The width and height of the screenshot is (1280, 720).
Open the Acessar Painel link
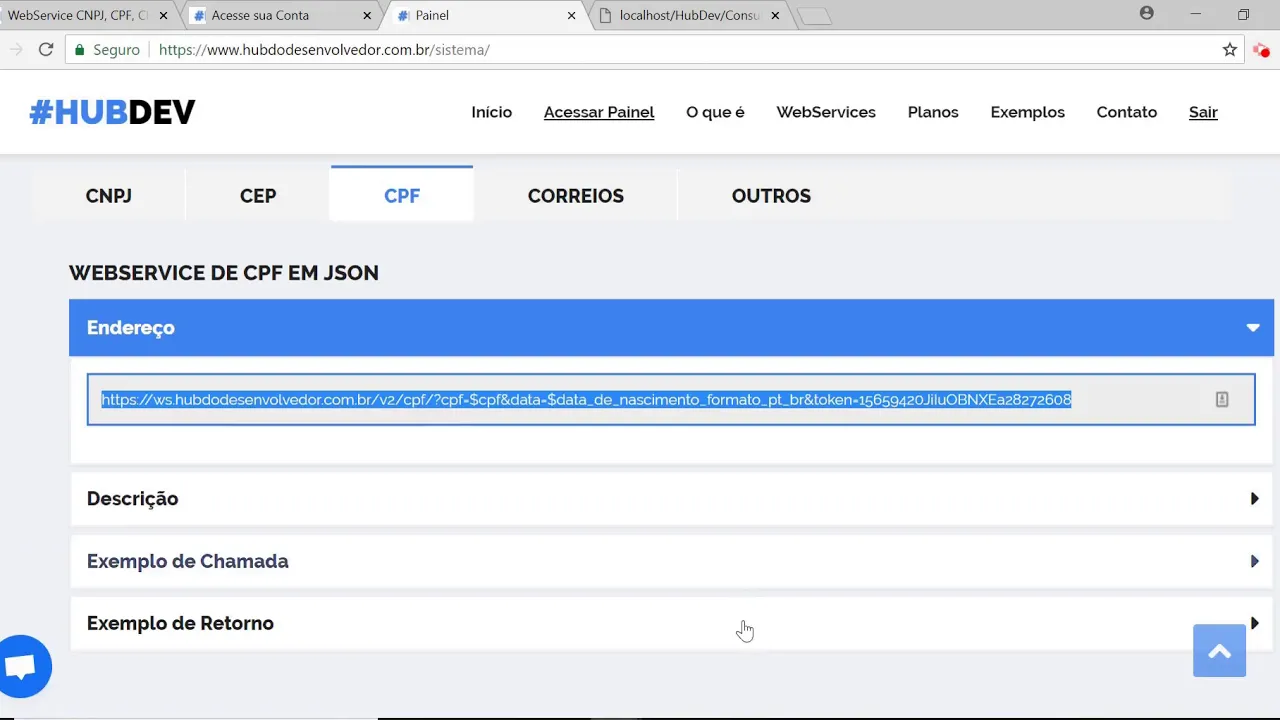[x=599, y=112]
